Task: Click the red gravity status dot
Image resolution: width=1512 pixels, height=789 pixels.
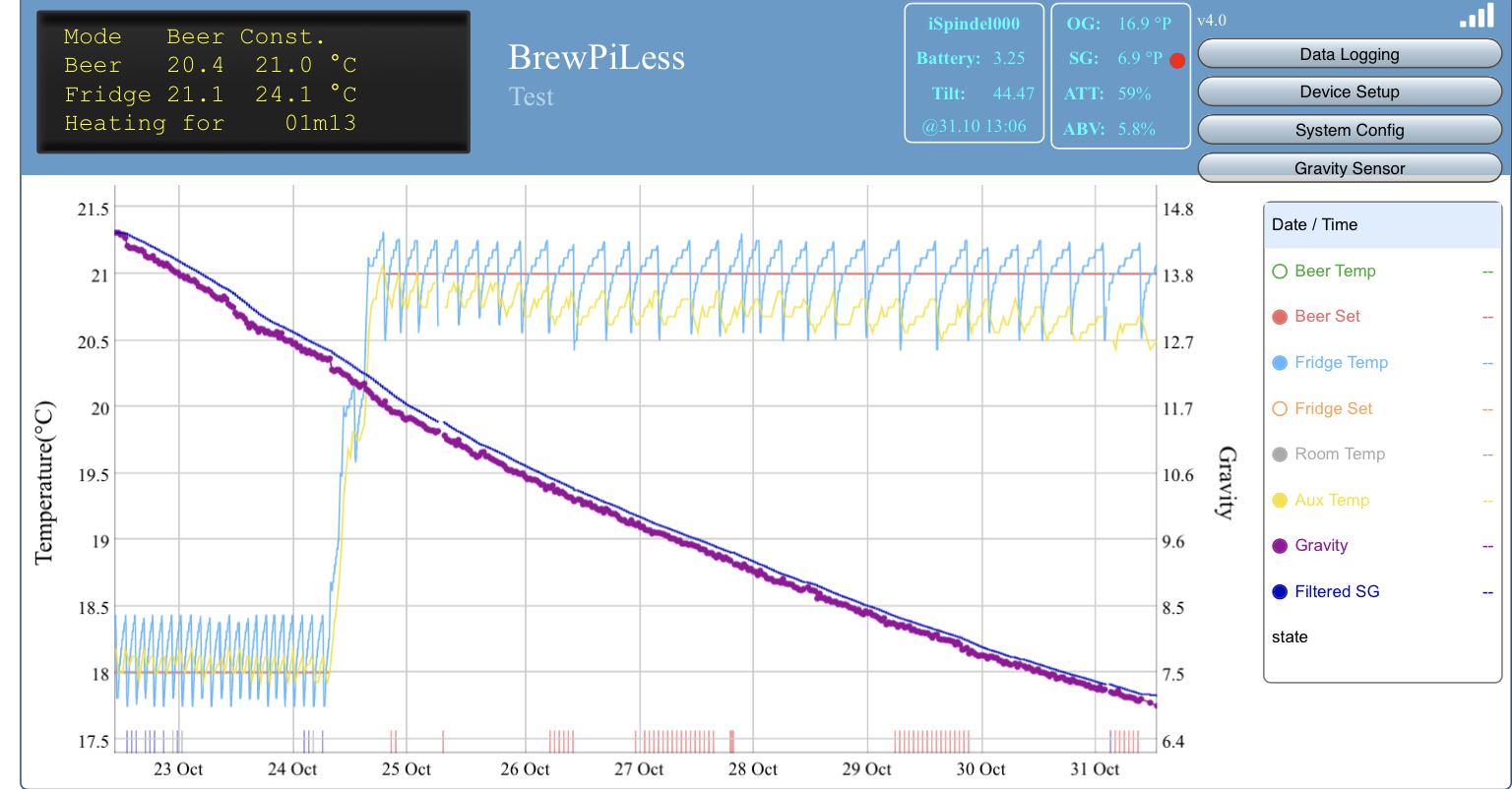Action: [x=1176, y=60]
